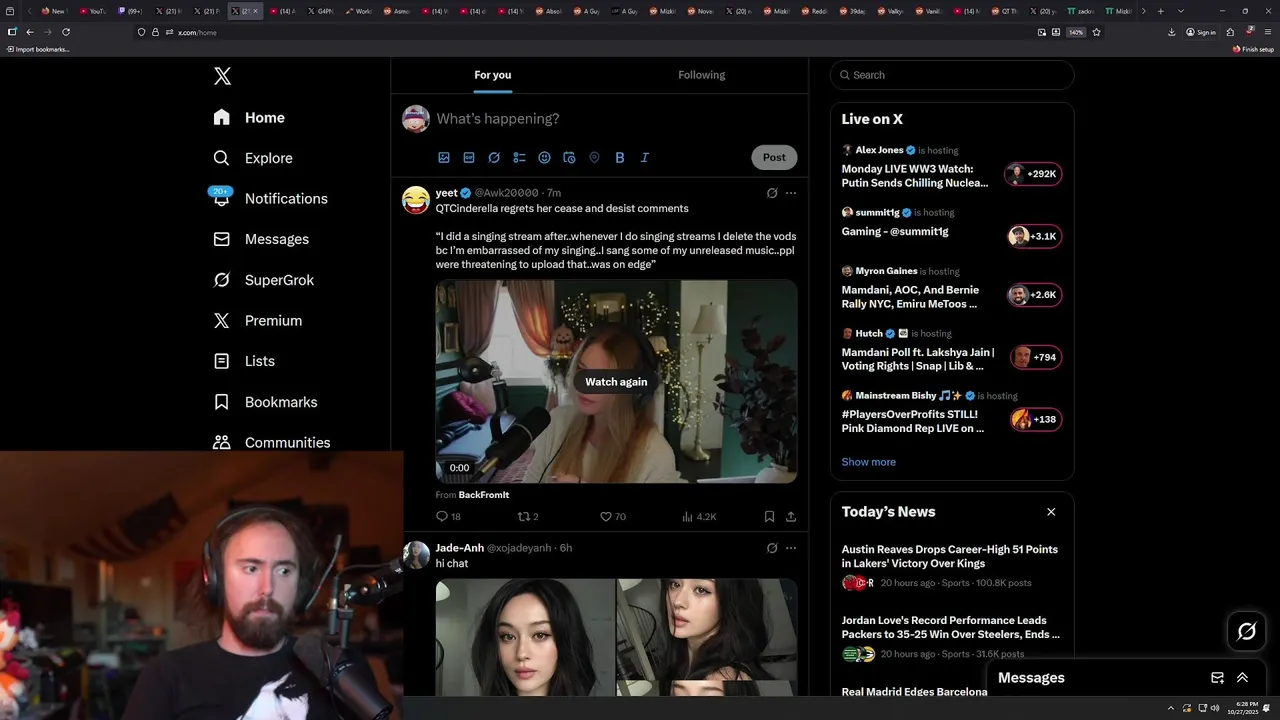Click the X logo in the sidebar
The height and width of the screenshot is (720, 1280).
pos(222,76)
